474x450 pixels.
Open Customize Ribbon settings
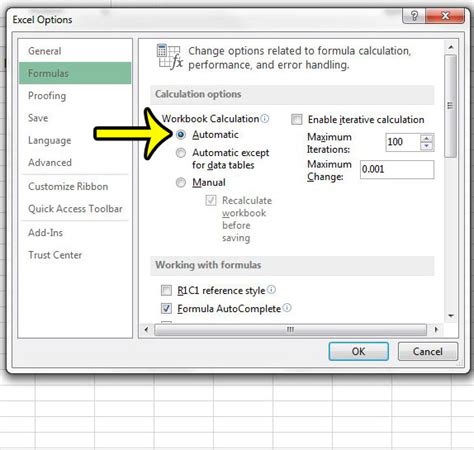pyautogui.click(x=75, y=186)
